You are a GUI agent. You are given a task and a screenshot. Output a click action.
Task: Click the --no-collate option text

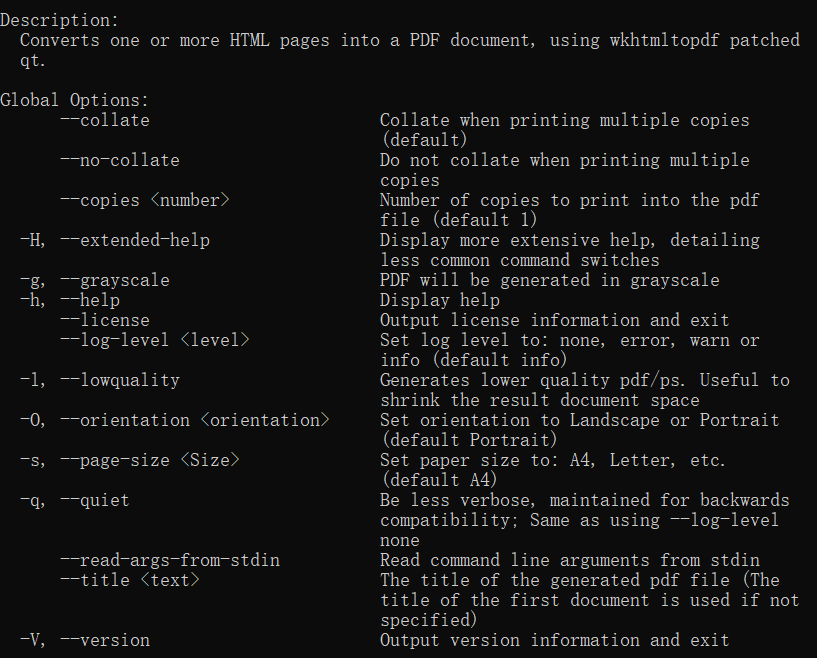click(x=119, y=160)
